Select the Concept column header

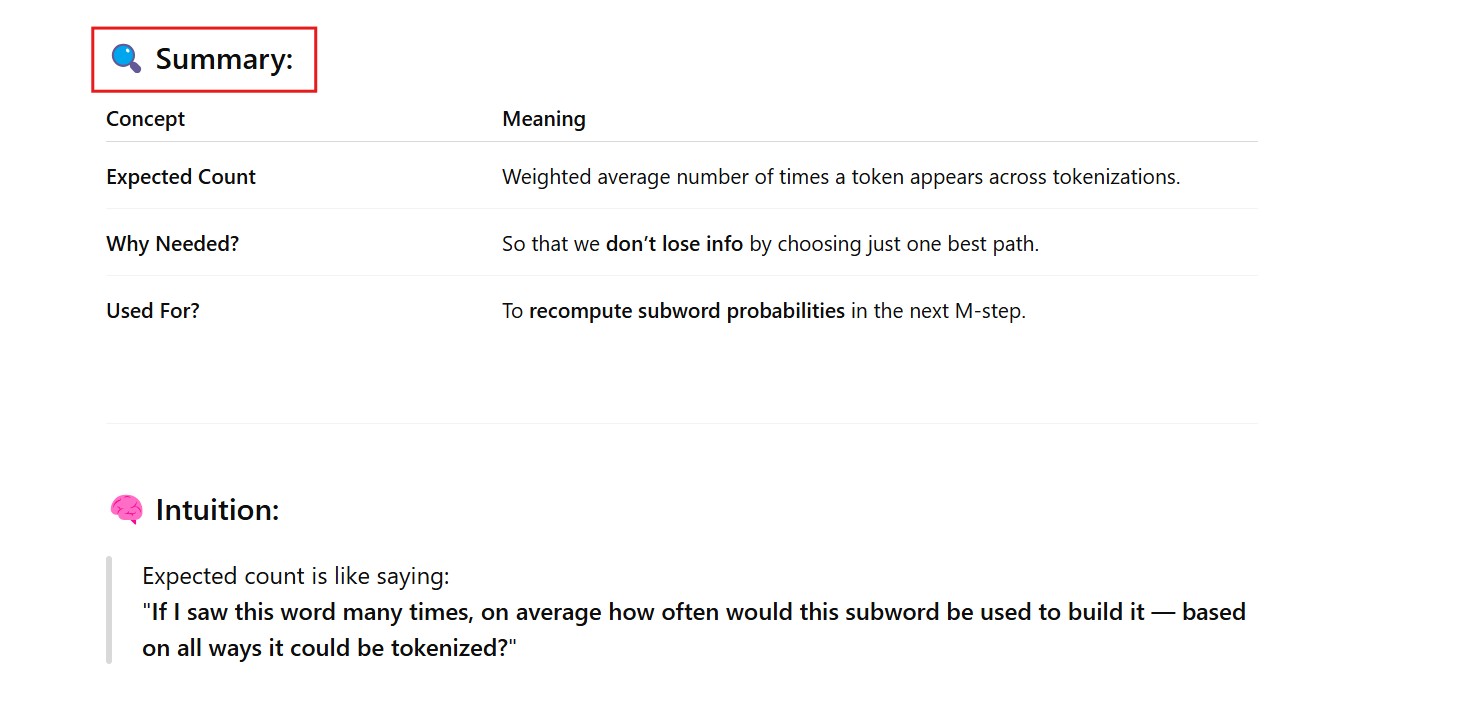tap(145, 119)
